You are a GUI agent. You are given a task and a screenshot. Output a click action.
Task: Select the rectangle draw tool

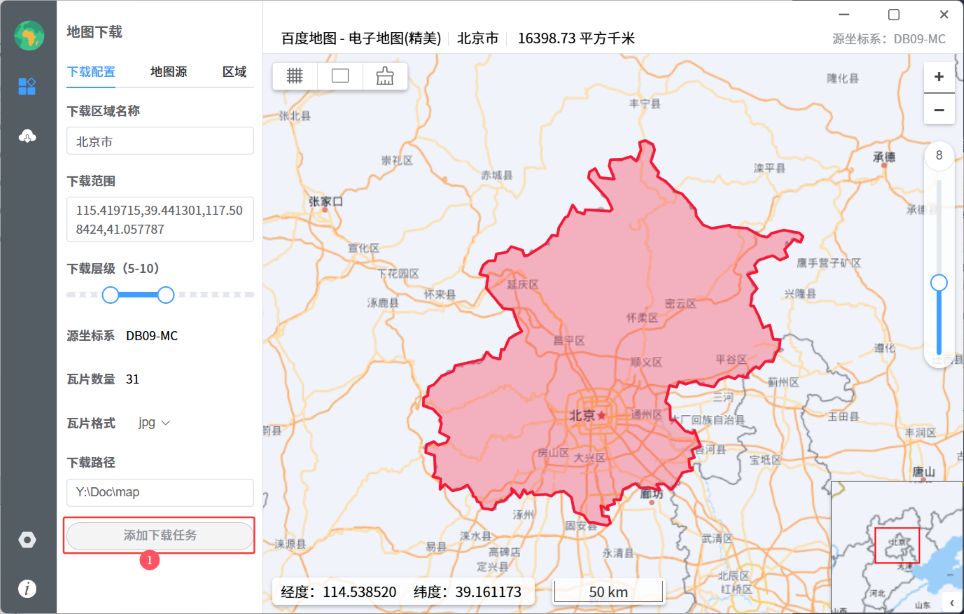click(x=340, y=76)
